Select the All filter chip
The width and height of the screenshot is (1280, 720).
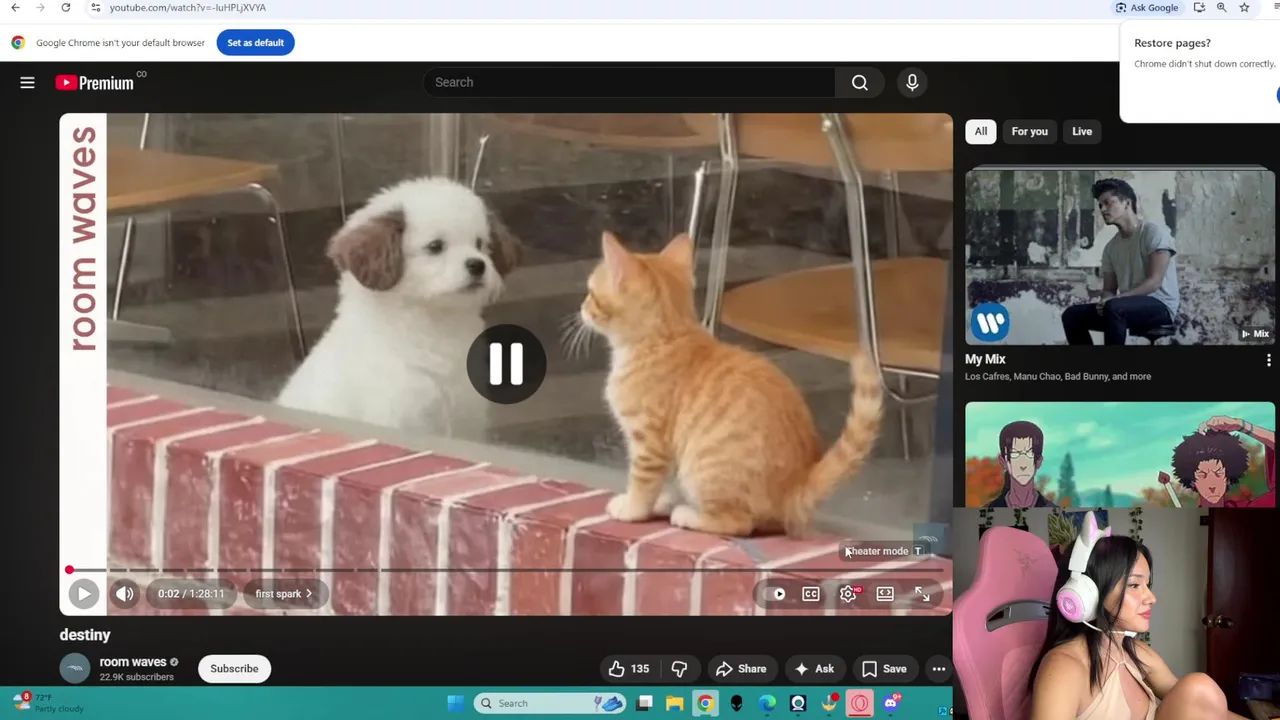click(981, 131)
